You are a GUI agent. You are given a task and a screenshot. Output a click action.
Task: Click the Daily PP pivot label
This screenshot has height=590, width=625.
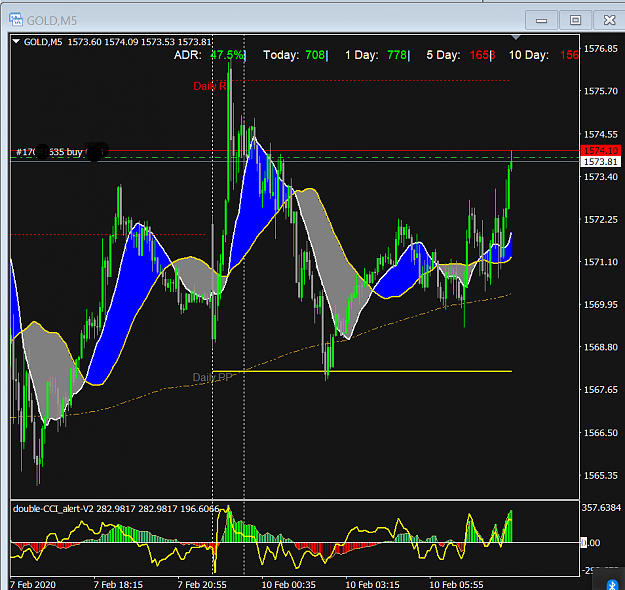coord(212,377)
